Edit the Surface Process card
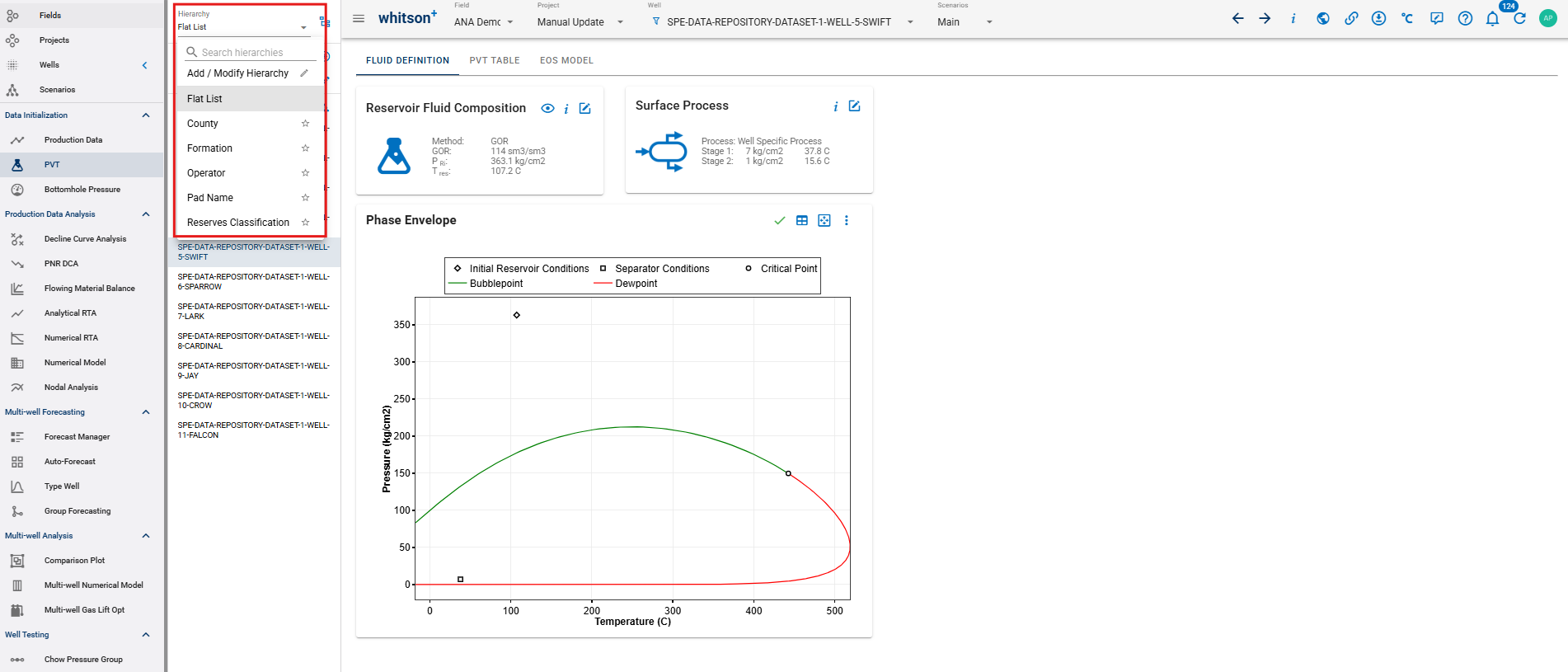This screenshot has height=672, width=1568. point(855,106)
